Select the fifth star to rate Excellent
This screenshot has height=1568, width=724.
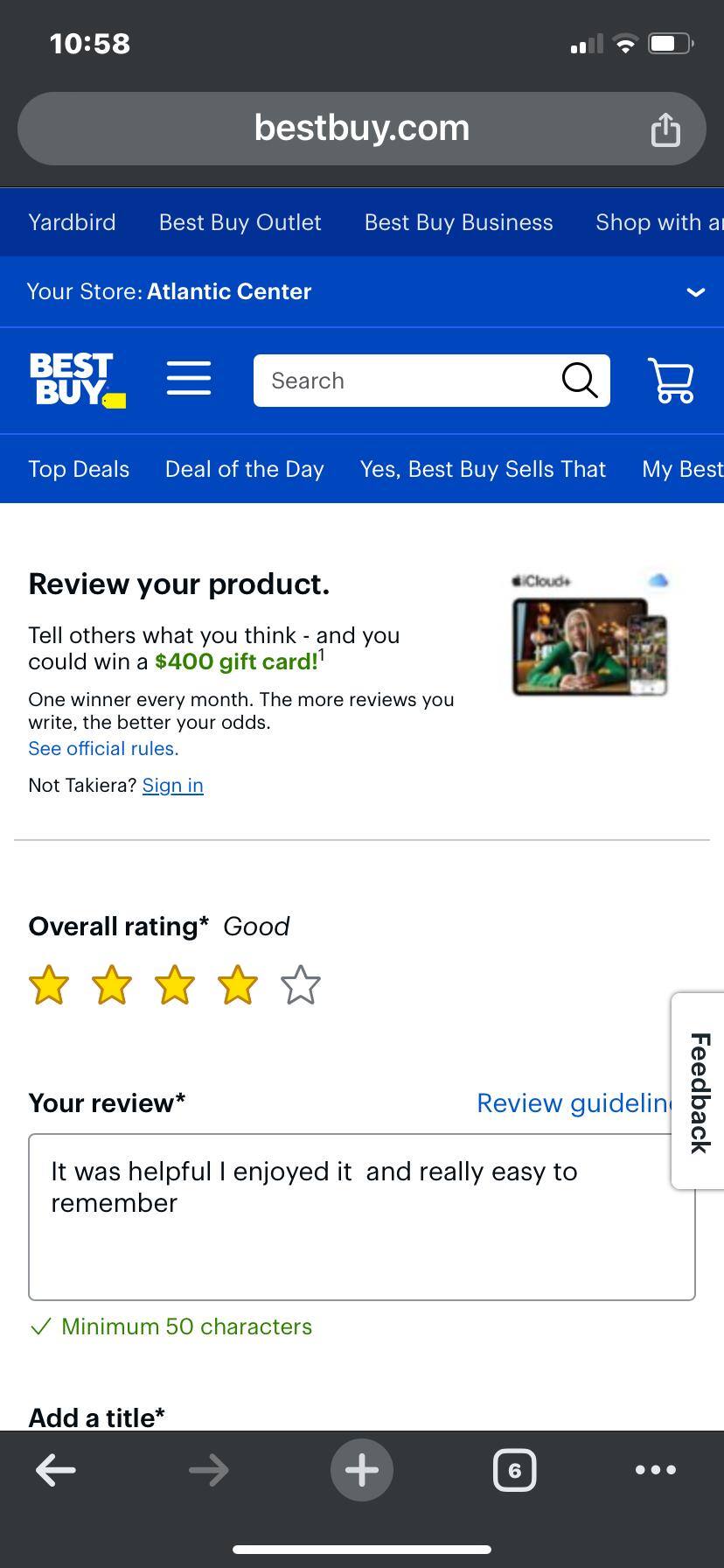[300, 984]
